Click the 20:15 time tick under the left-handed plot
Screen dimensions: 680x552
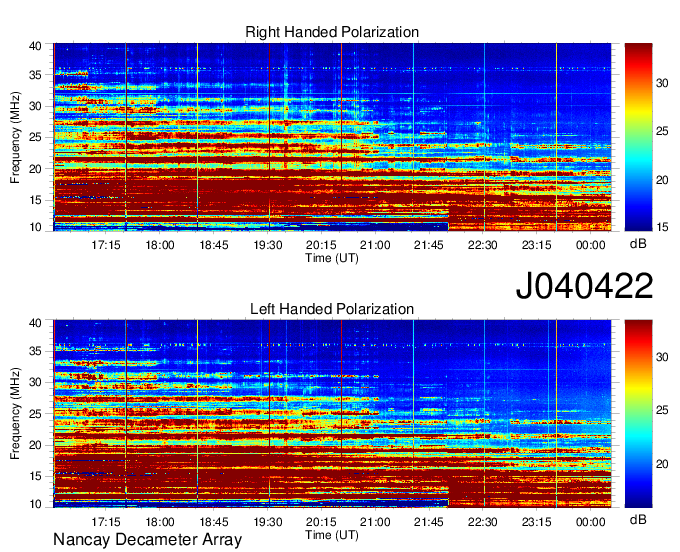pyautogui.click(x=321, y=522)
